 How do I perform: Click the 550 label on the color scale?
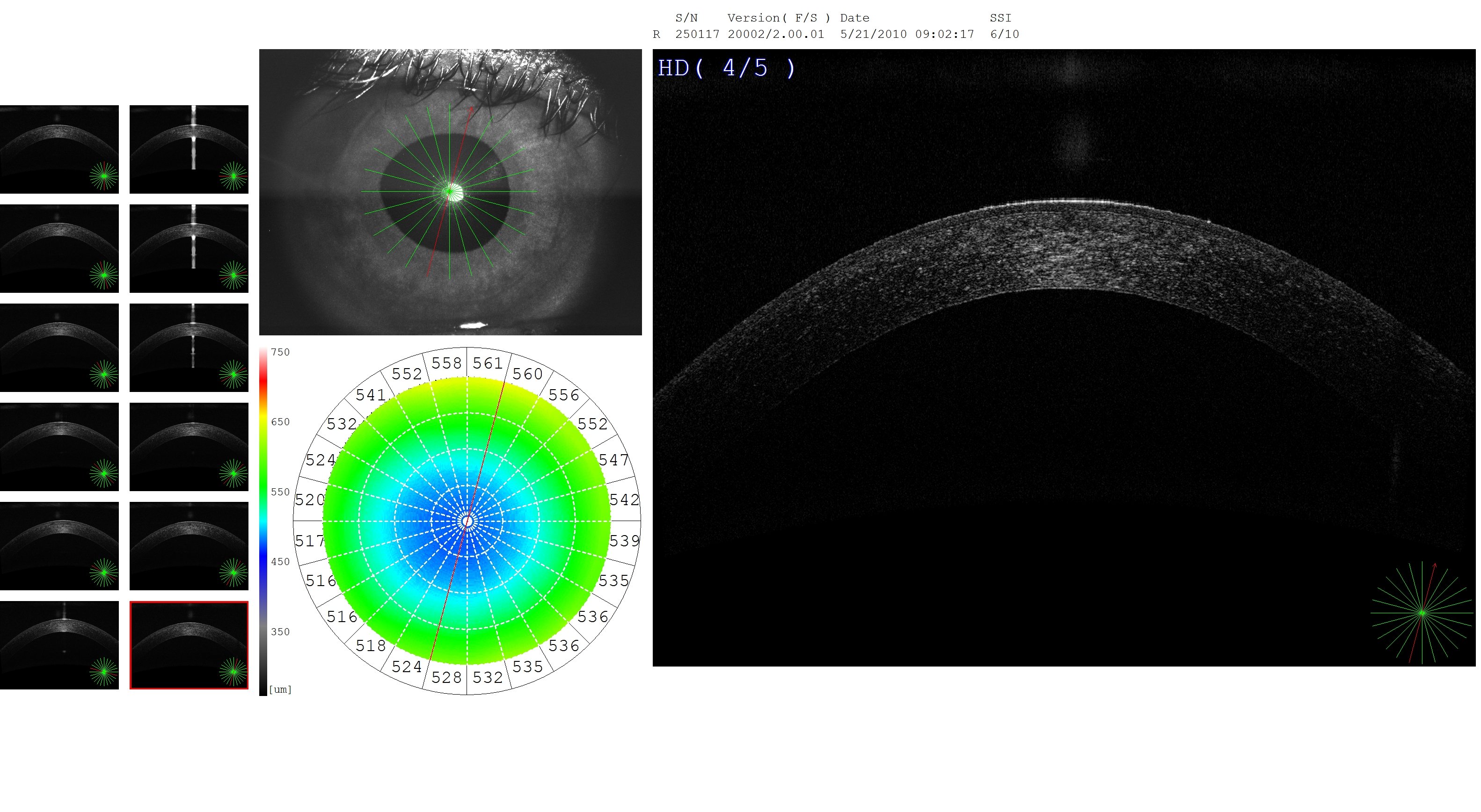point(281,492)
